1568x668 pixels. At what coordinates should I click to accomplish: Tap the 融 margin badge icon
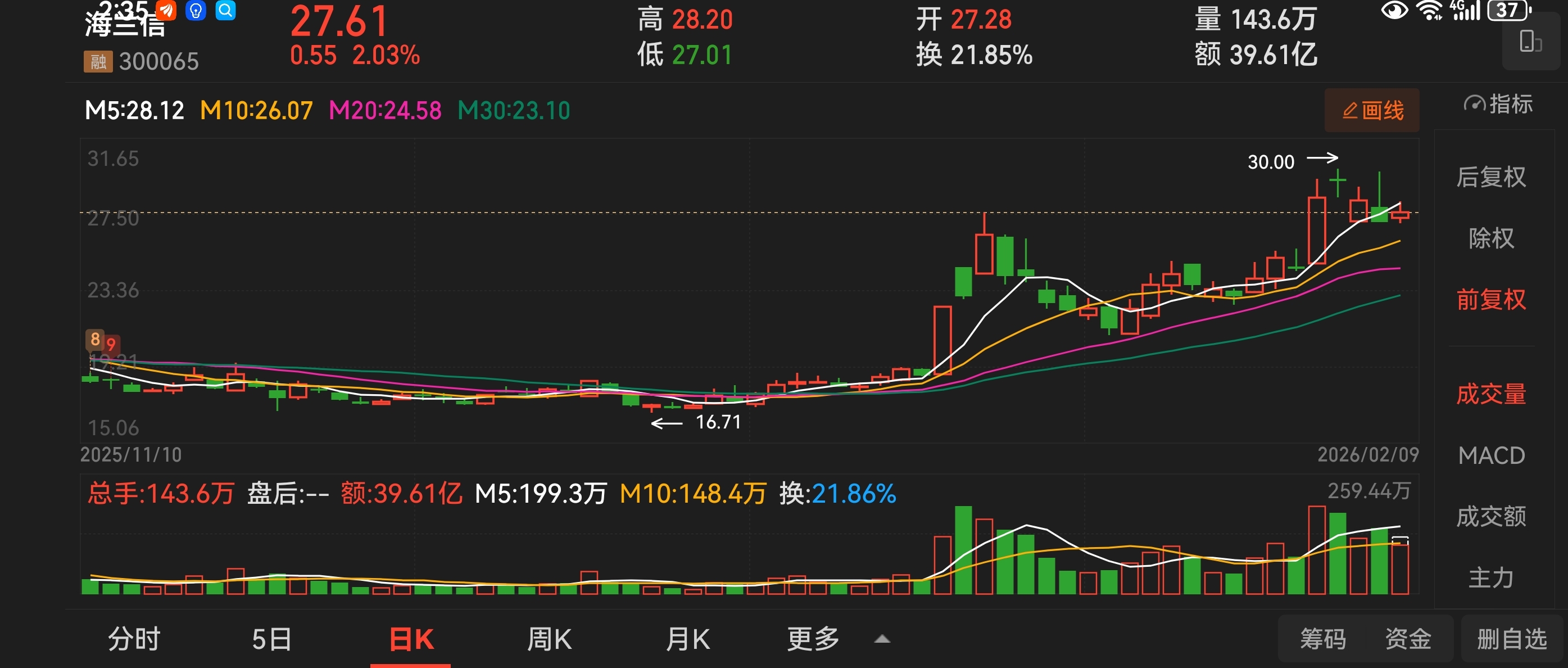coord(98,61)
